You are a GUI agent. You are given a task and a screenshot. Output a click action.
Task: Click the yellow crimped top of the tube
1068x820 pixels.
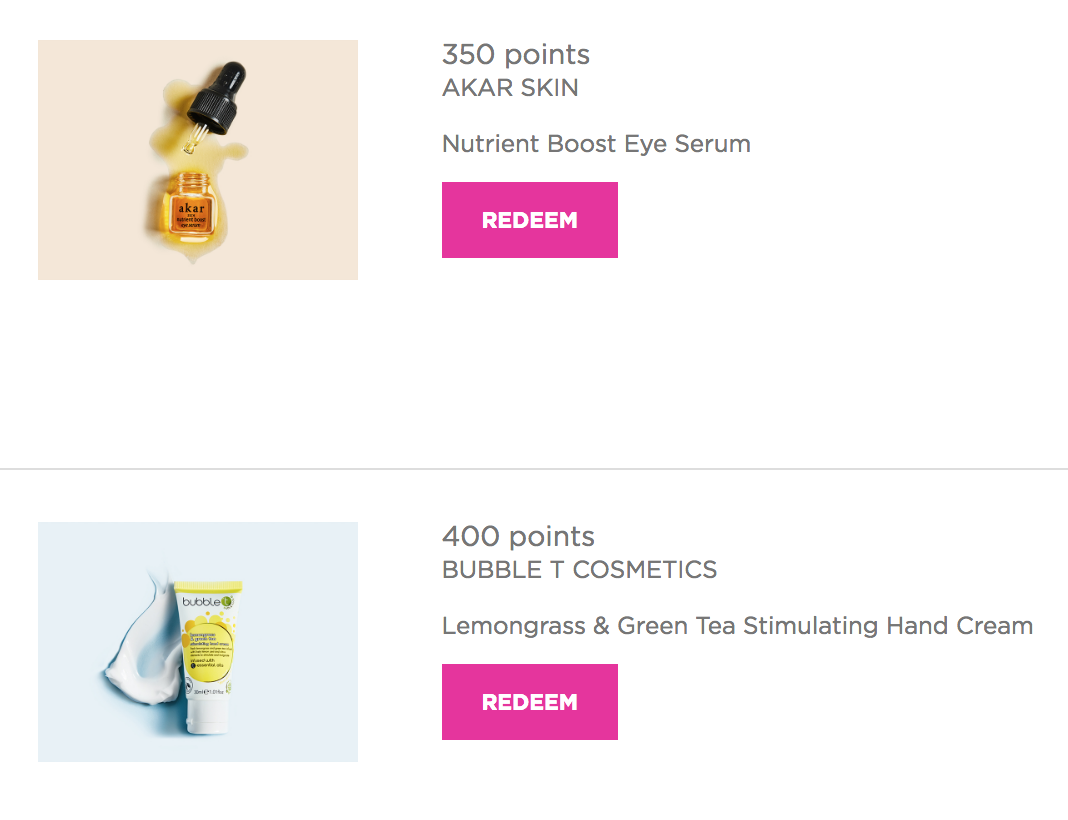pos(208,586)
